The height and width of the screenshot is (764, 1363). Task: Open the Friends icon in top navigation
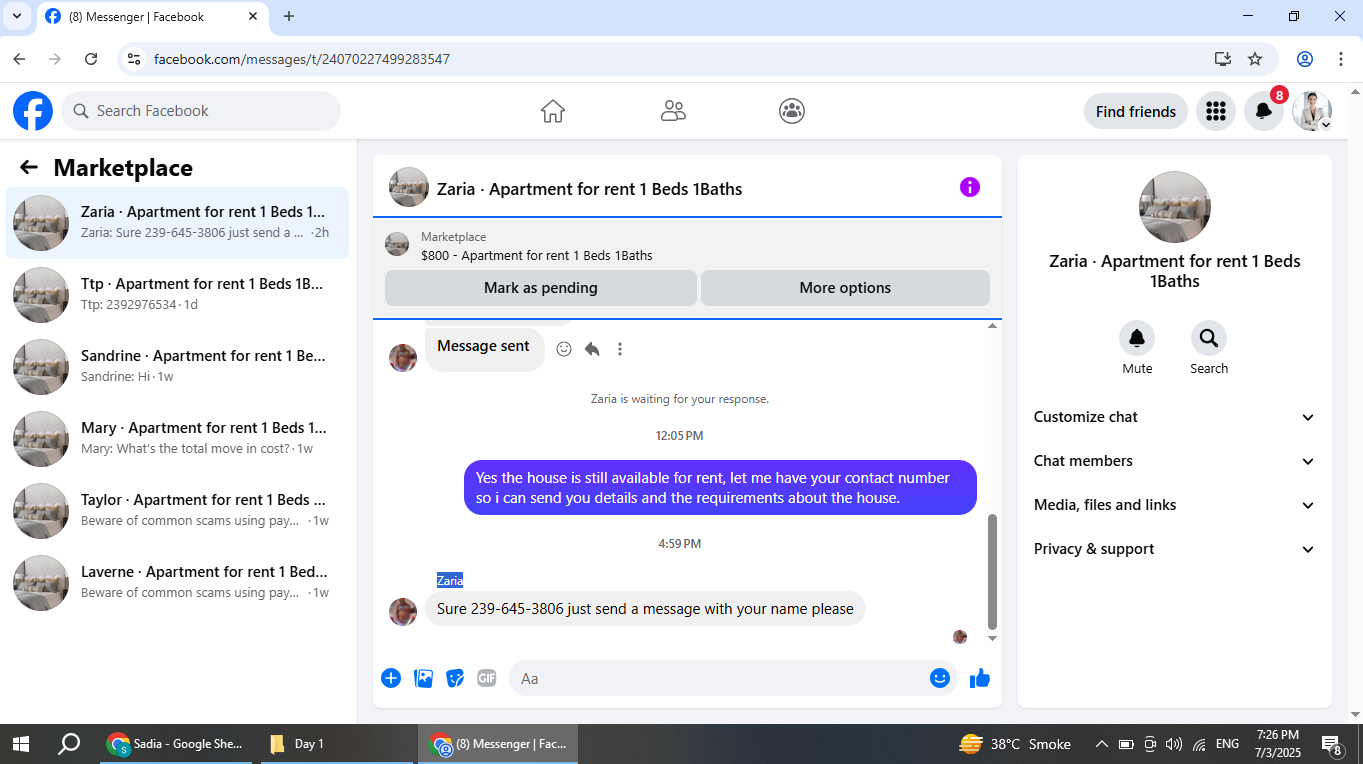click(x=673, y=111)
